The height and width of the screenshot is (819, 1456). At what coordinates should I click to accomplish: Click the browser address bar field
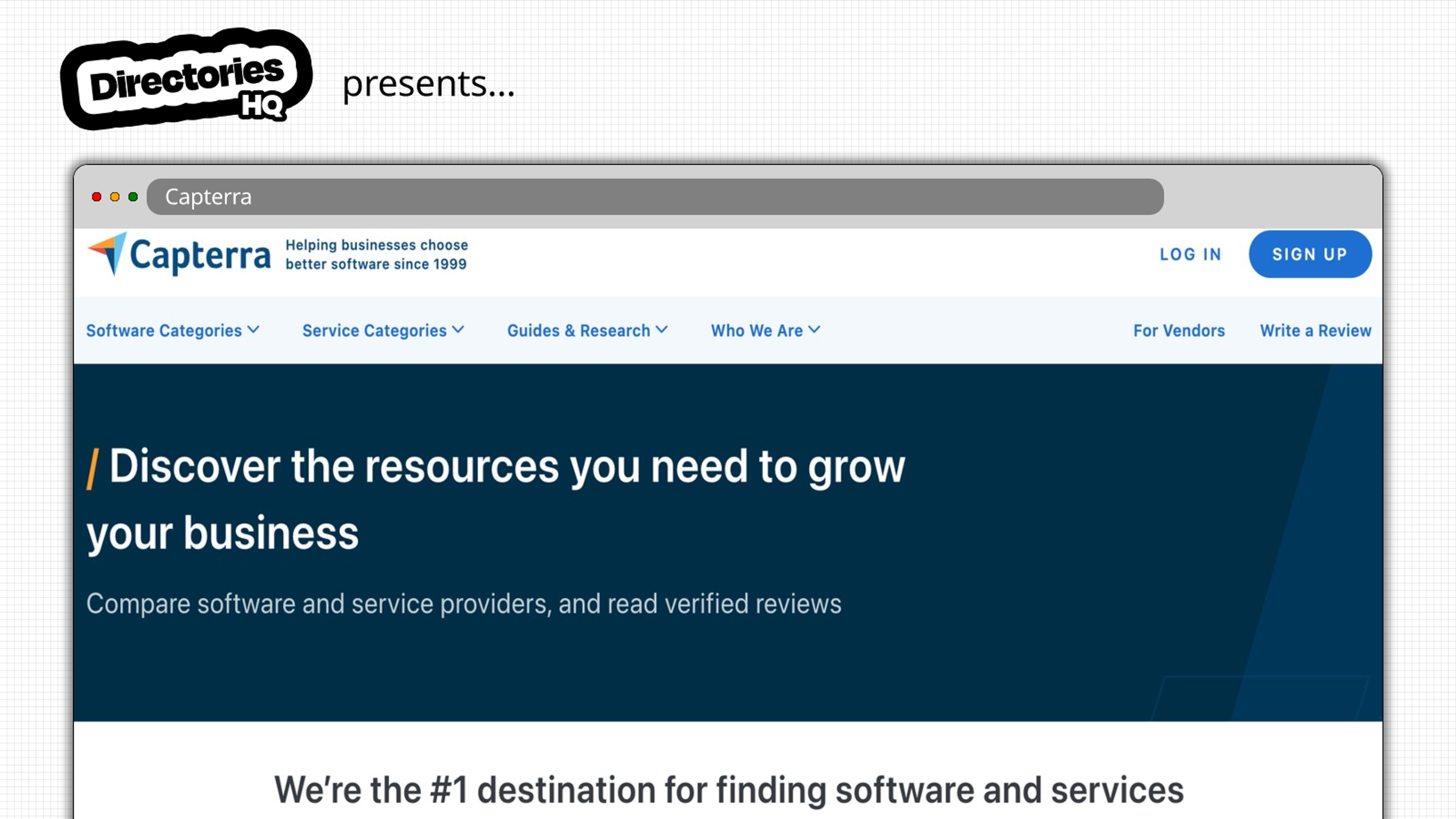click(655, 196)
